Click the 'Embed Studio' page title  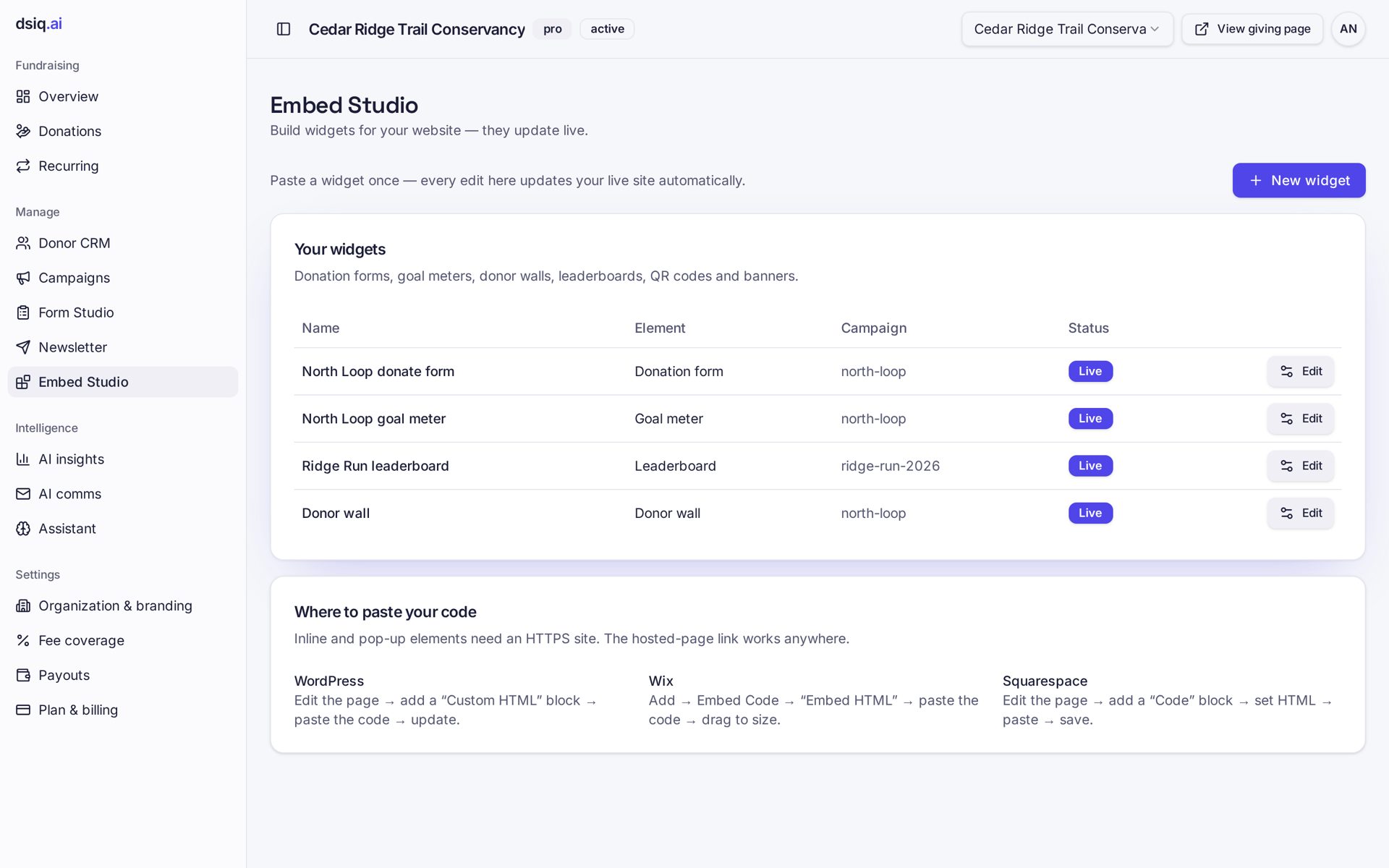tap(344, 105)
